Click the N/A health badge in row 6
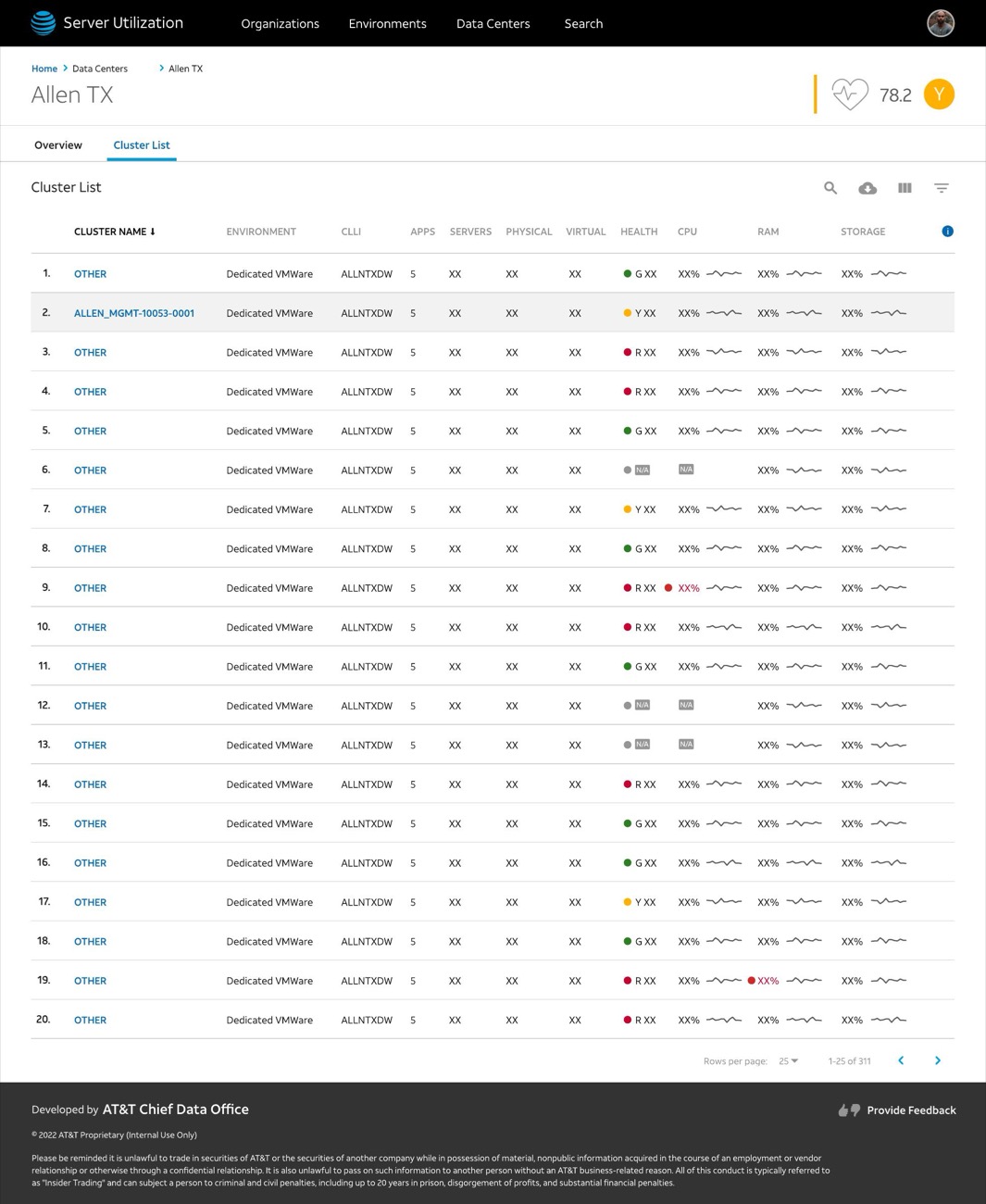The height and width of the screenshot is (1204, 986). pyautogui.click(x=643, y=470)
